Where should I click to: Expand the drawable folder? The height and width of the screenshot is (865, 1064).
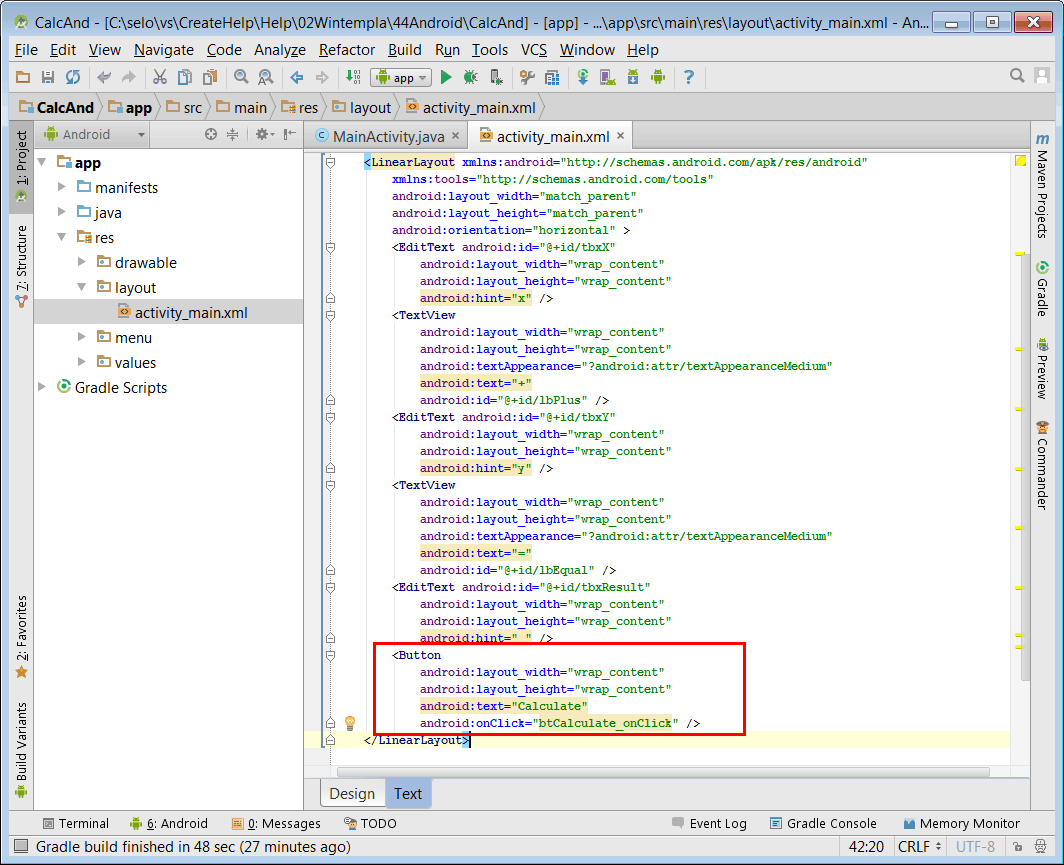[81, 263]
